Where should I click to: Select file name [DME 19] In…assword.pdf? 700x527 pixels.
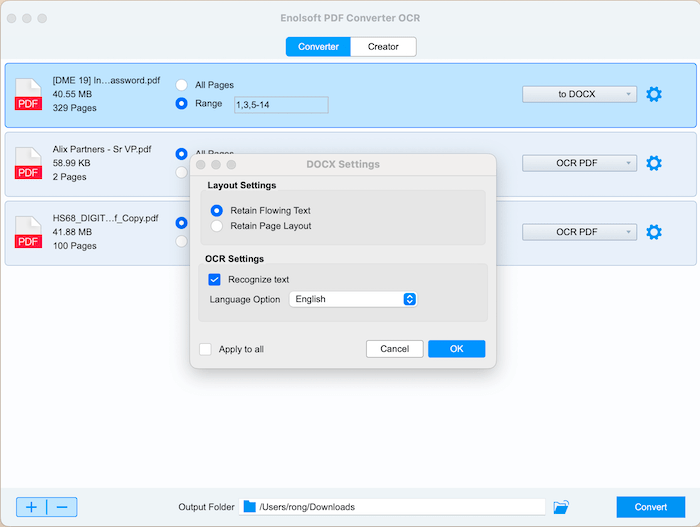tap(106, 80)
